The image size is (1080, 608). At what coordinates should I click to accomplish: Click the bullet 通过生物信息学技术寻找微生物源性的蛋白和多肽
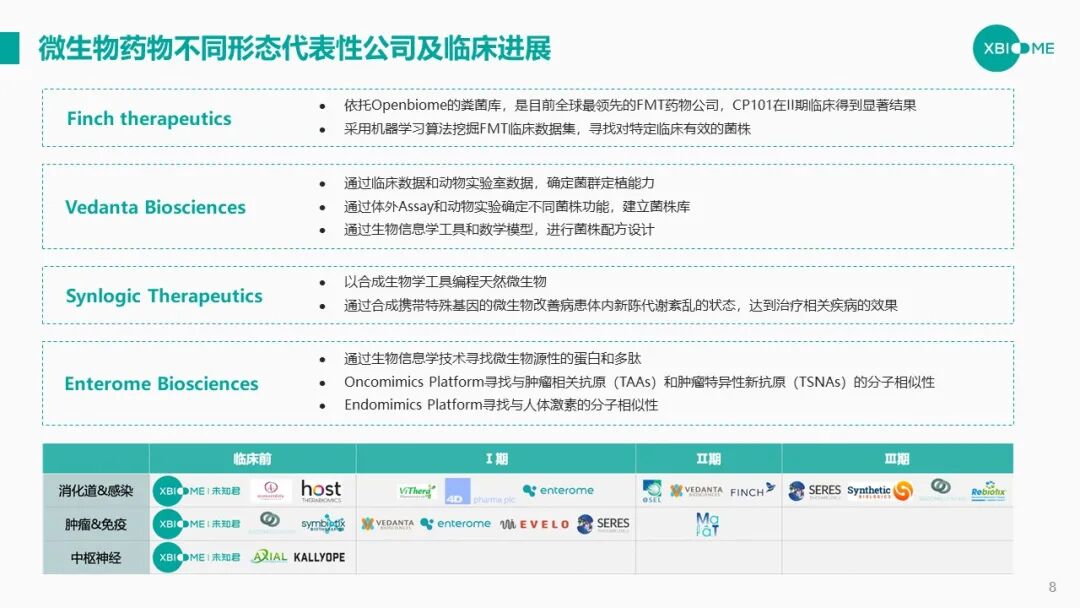coord(492,359)
